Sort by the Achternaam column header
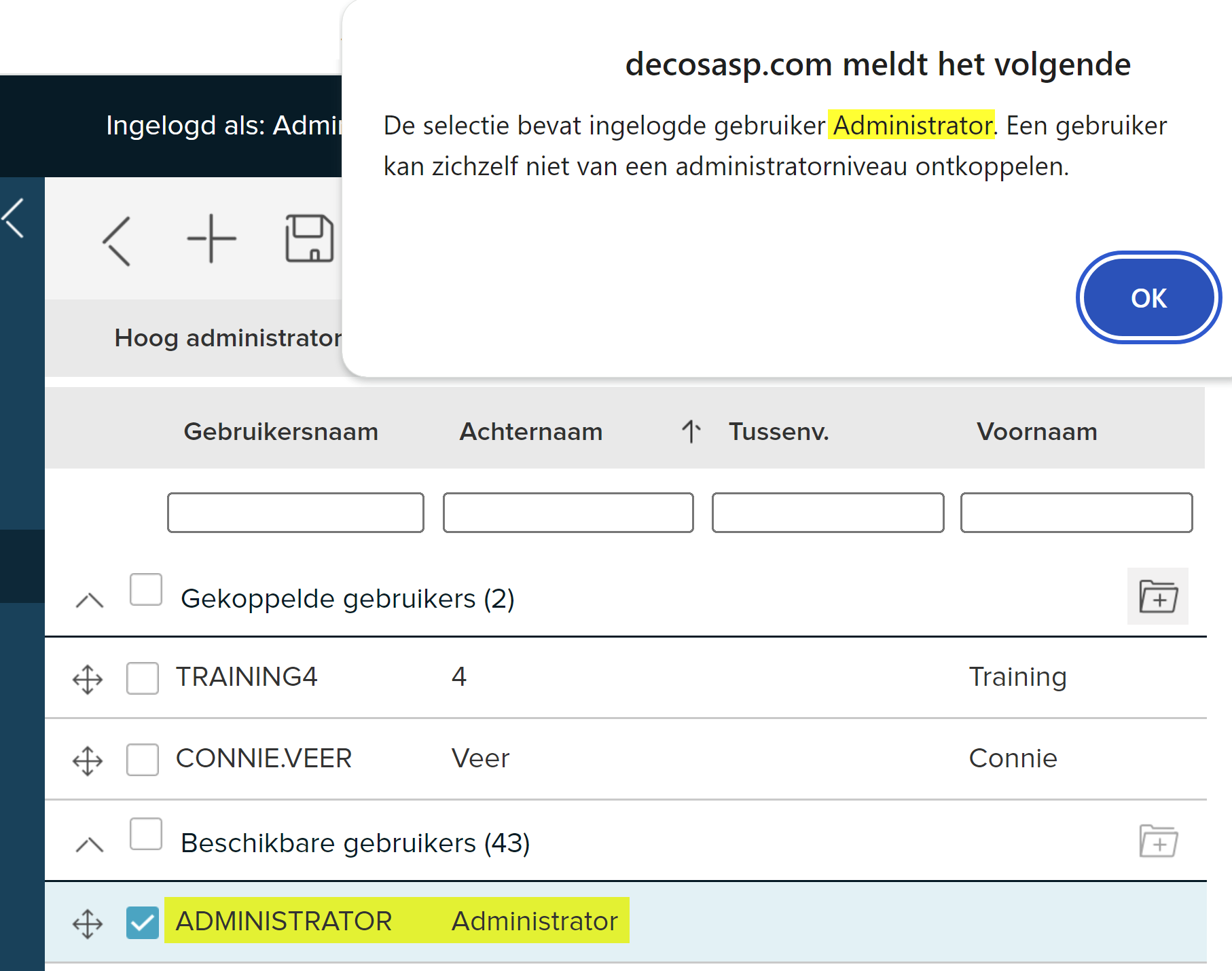1232x971 pixels. coord(531,431)
